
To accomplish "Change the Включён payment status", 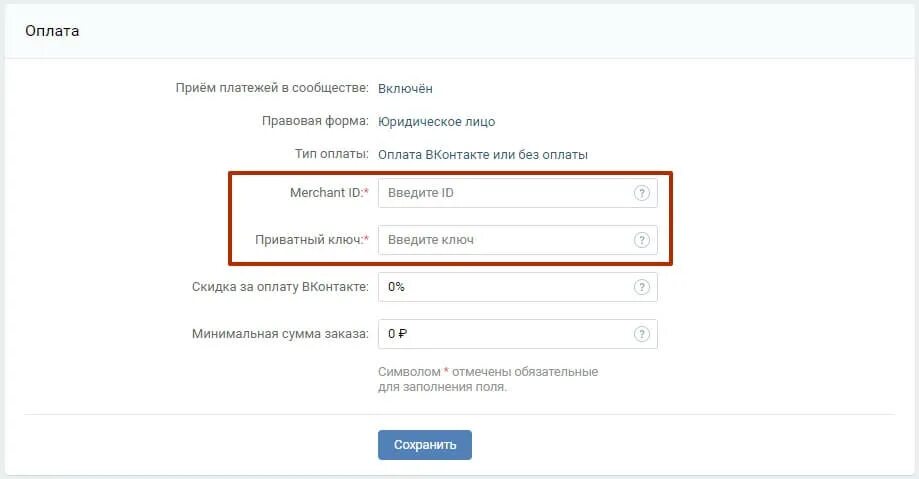I will pyautogui.click(x=405, y=89).
